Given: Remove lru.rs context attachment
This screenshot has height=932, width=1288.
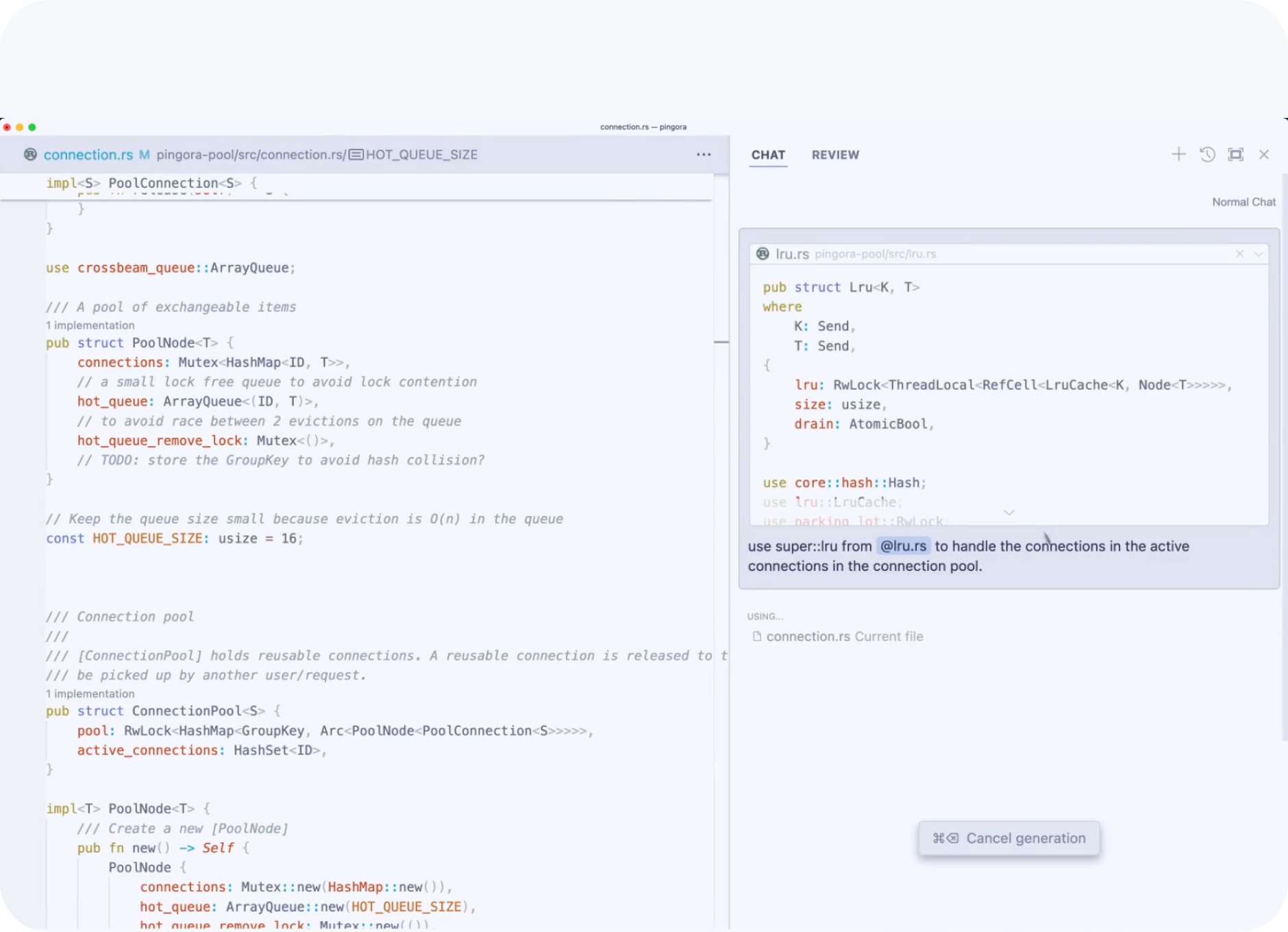Looking at the screenshot, I should click(x=1239, y=254).
